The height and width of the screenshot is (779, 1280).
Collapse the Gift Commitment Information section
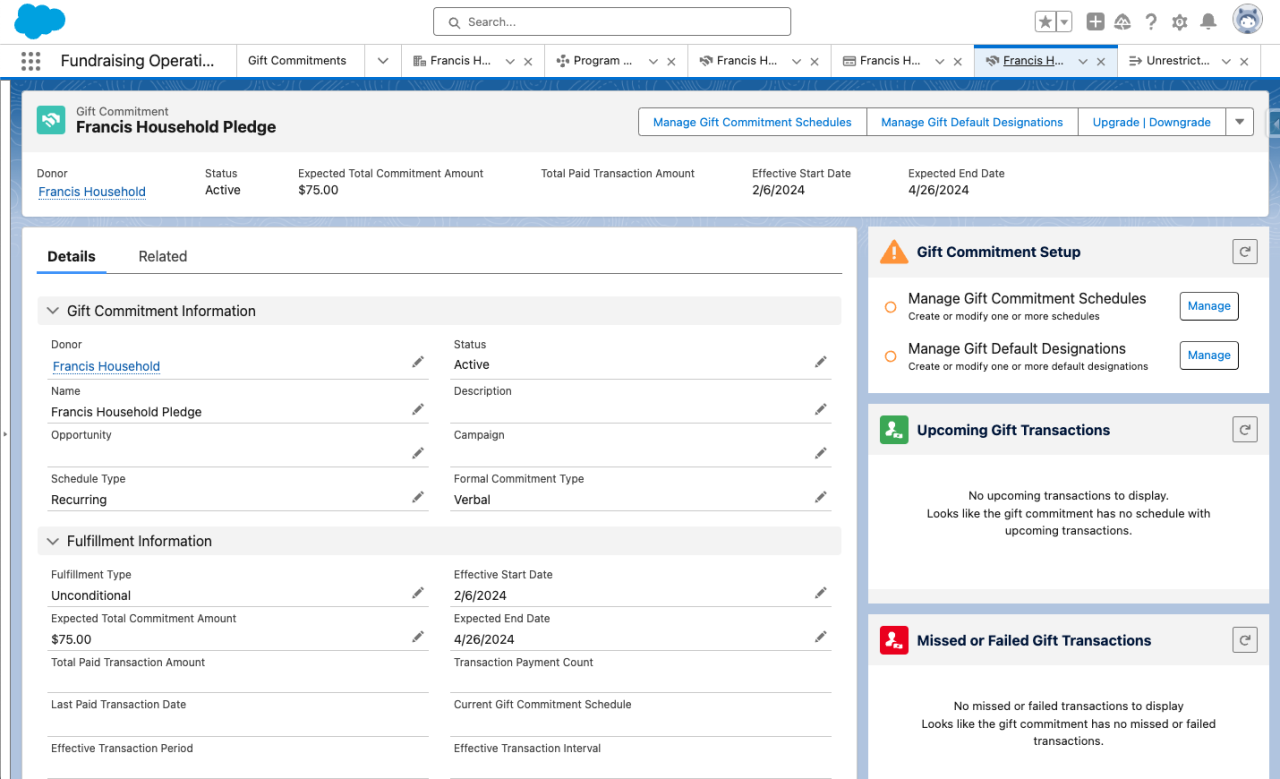coord(53,311)
